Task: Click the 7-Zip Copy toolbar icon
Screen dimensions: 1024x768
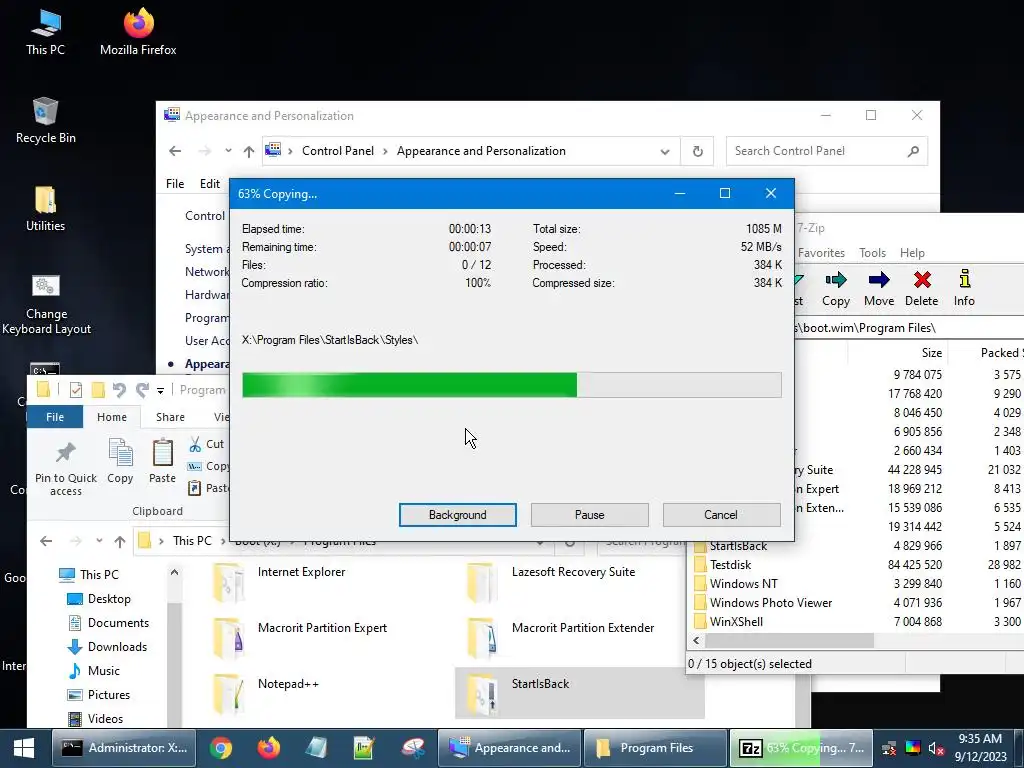Action: pos(835,289)
